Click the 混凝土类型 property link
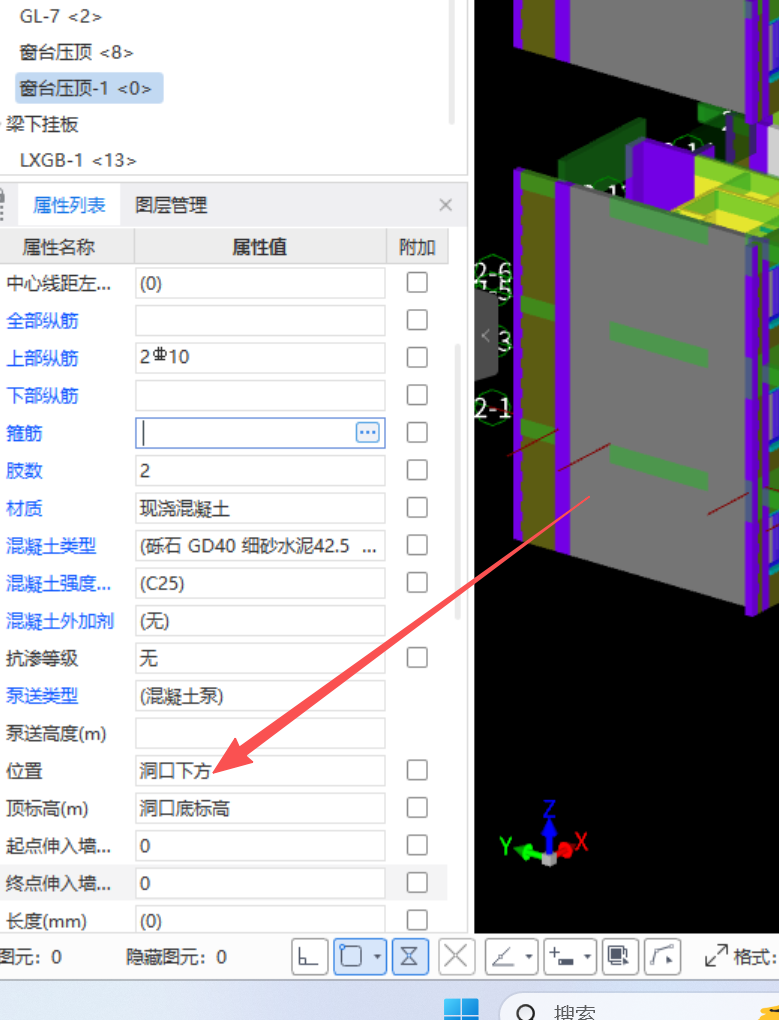Image resolution: width=779 pixels, height=1020 pixels. 51,546
